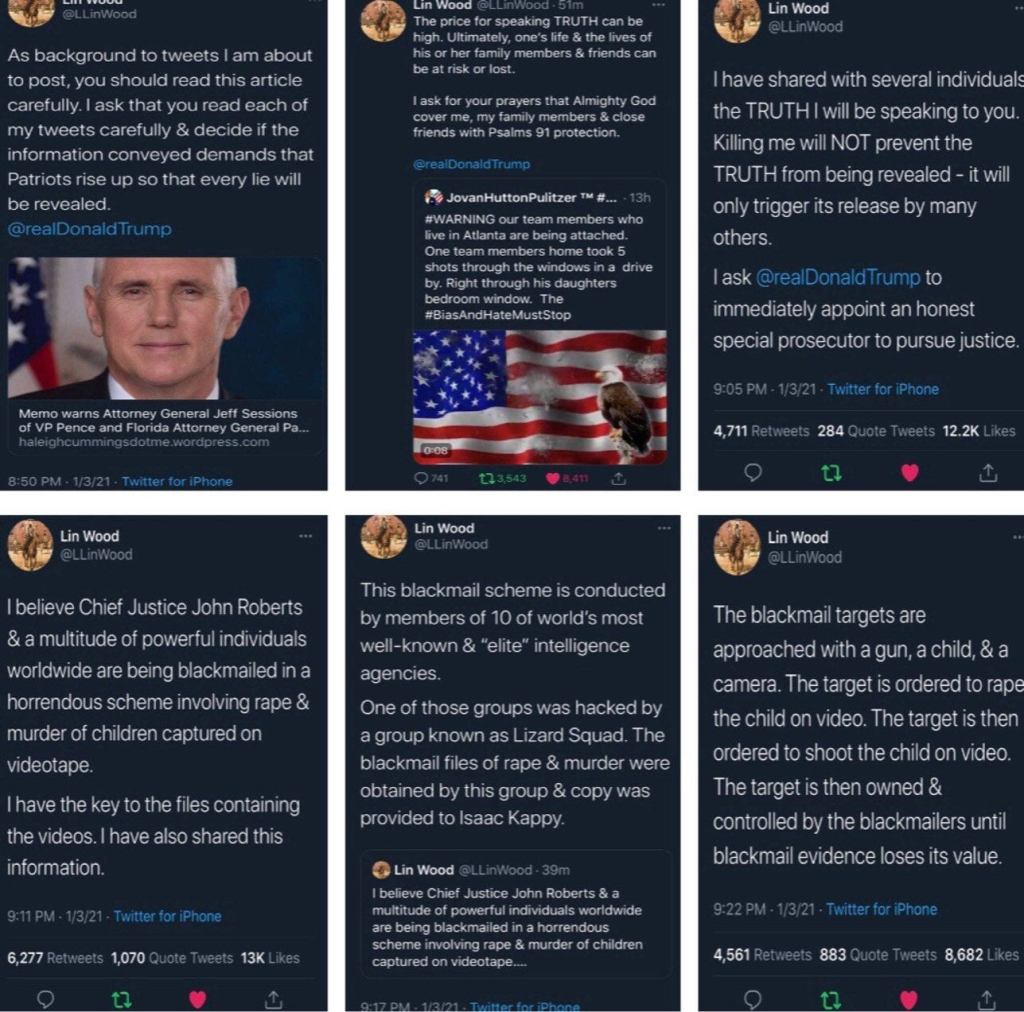Toggle like on the 9:22 PM blackmail targets tweet
This screenshot has height=1012, width=1024.
(x=908, y=999)
